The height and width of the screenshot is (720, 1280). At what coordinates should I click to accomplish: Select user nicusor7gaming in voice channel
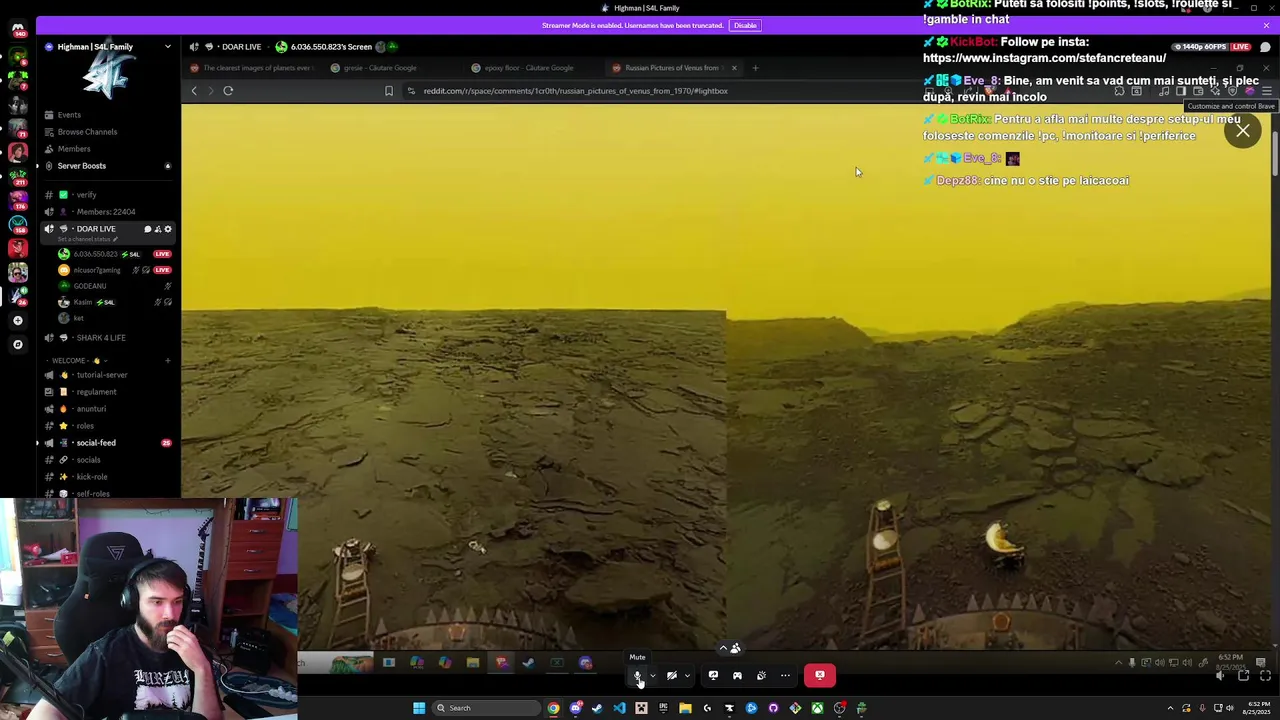96,270
